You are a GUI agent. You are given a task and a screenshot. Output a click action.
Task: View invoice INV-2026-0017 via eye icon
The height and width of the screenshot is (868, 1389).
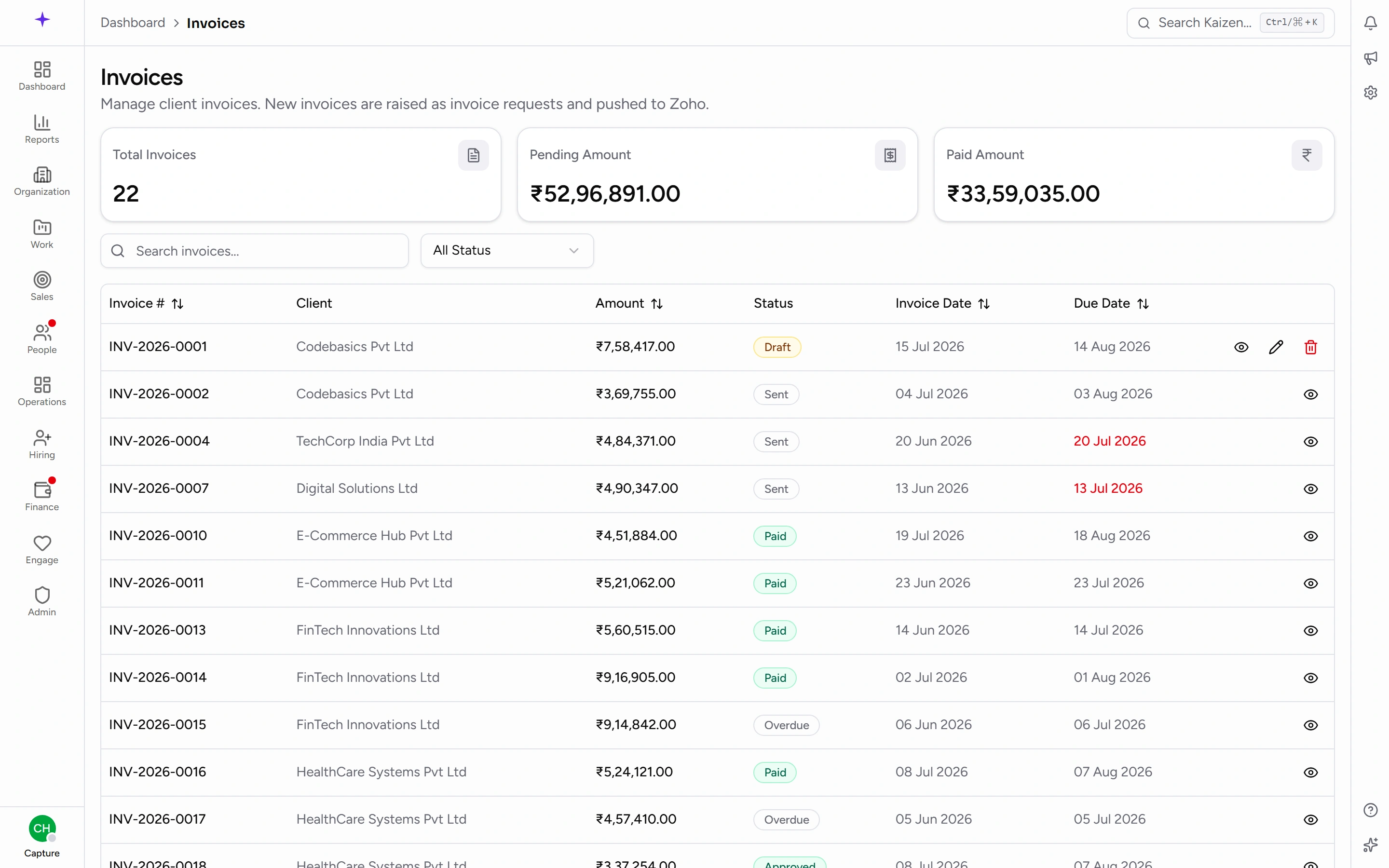point(1310,820)
